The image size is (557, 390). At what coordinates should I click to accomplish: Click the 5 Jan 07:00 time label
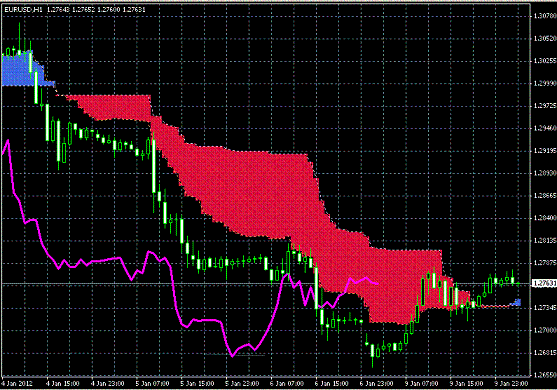(x=152, y=384)
